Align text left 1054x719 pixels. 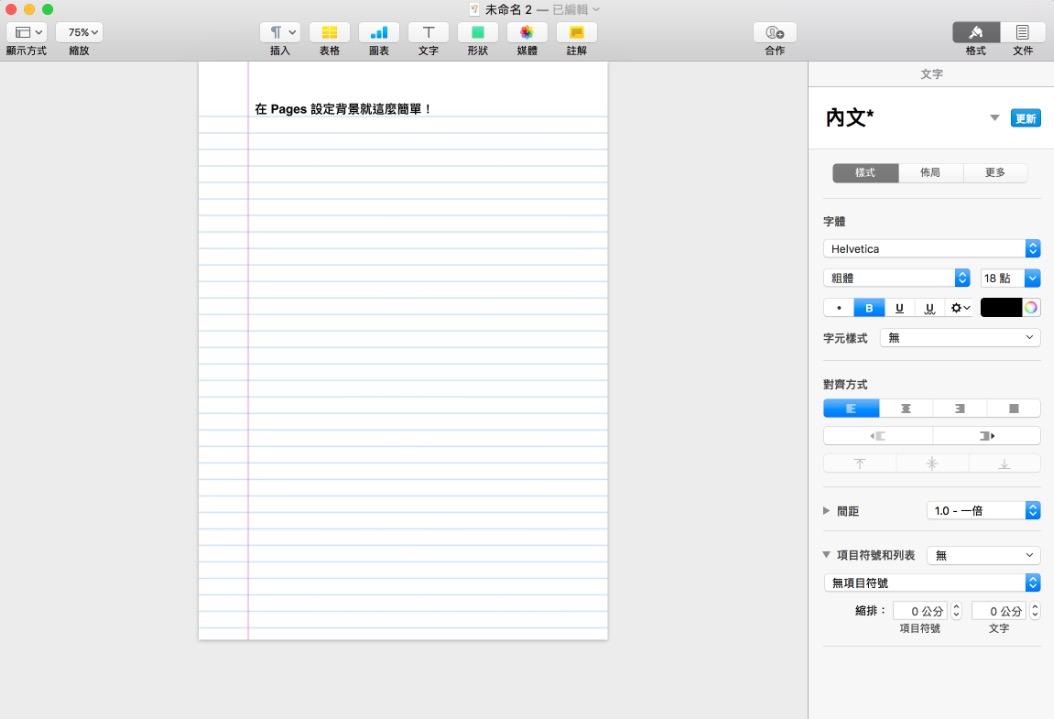coord(851,409)
